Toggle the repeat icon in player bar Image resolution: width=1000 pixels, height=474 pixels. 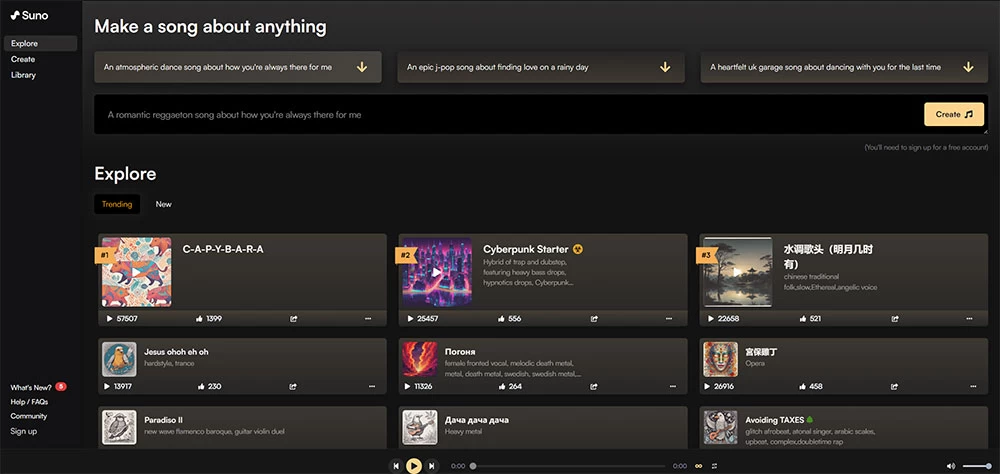tap(715, 466)
